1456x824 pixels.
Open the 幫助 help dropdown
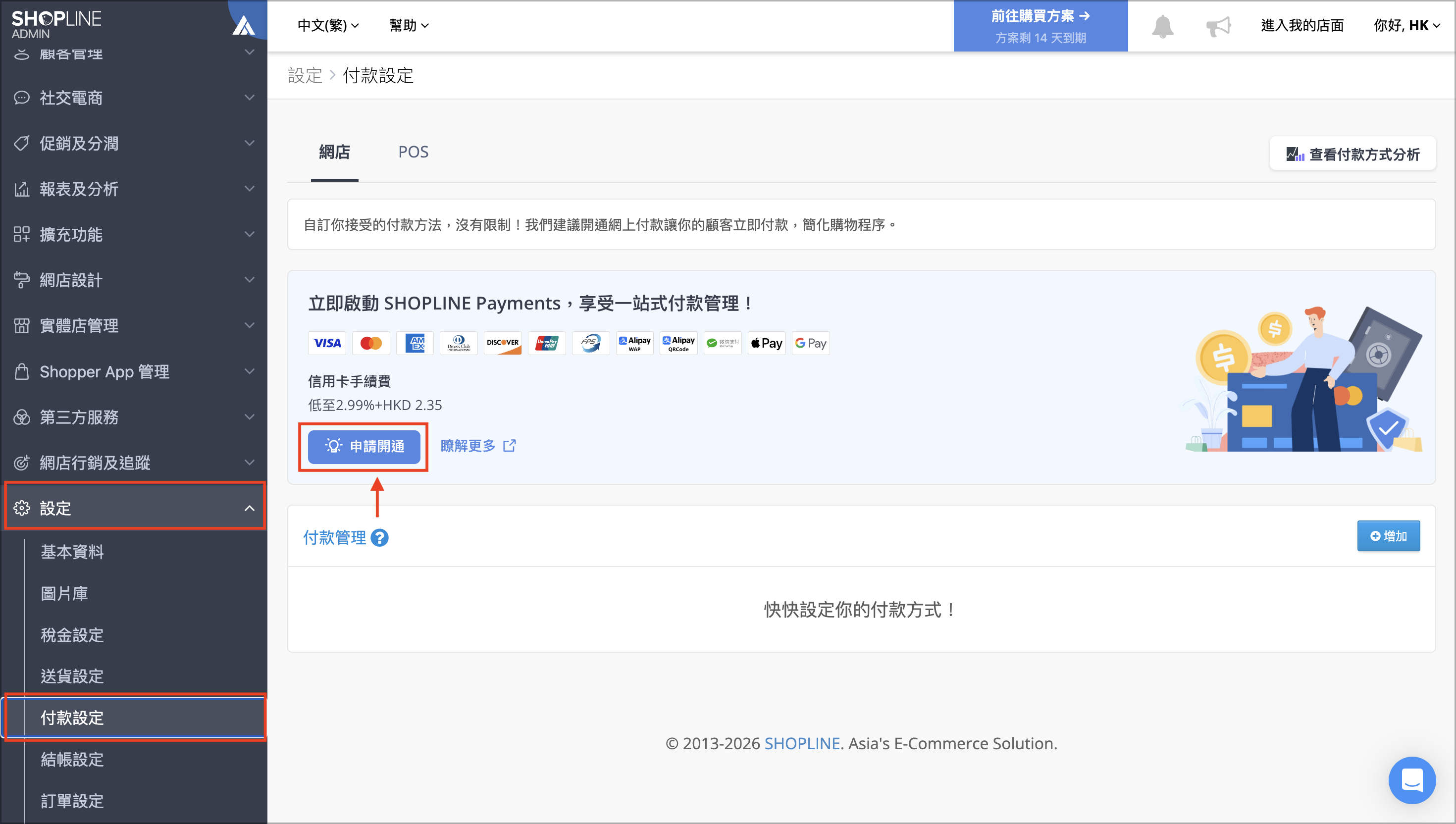click(409, 25)
